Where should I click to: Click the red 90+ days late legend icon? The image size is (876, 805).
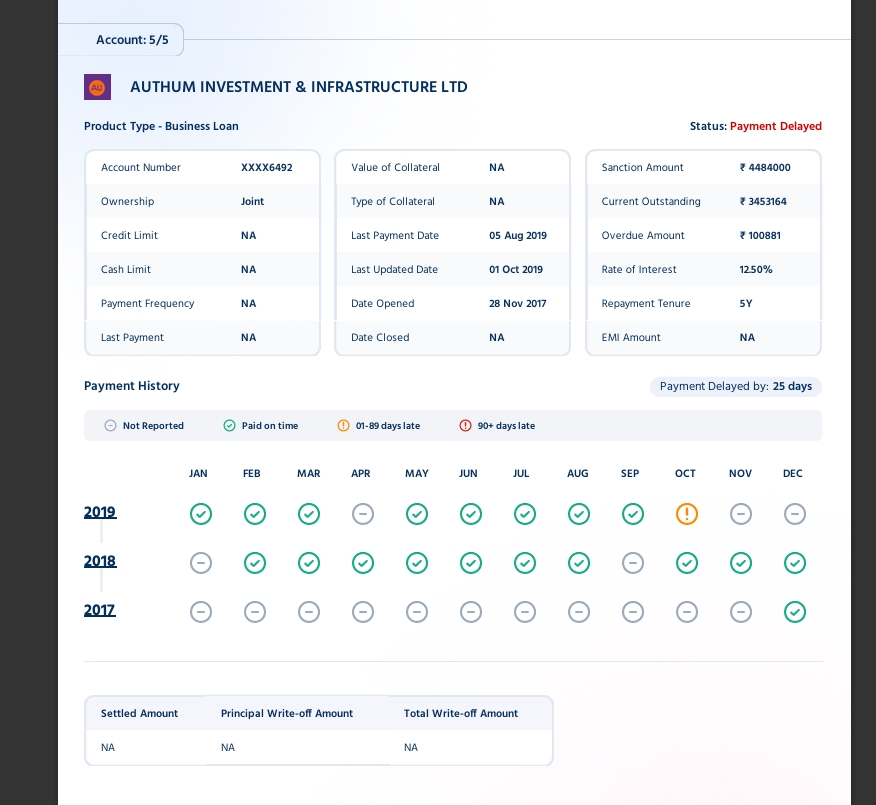click(x=465, y=426)
